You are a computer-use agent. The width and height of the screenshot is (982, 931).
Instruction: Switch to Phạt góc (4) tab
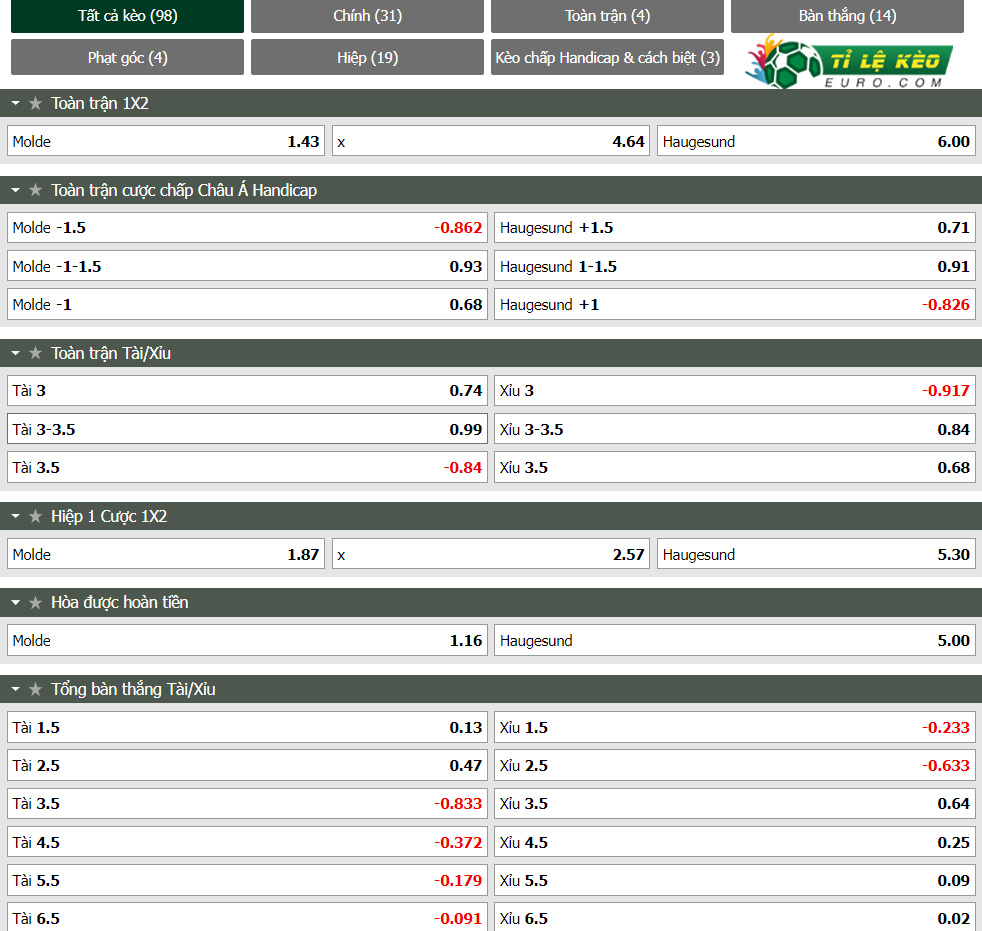coord(128,57)
